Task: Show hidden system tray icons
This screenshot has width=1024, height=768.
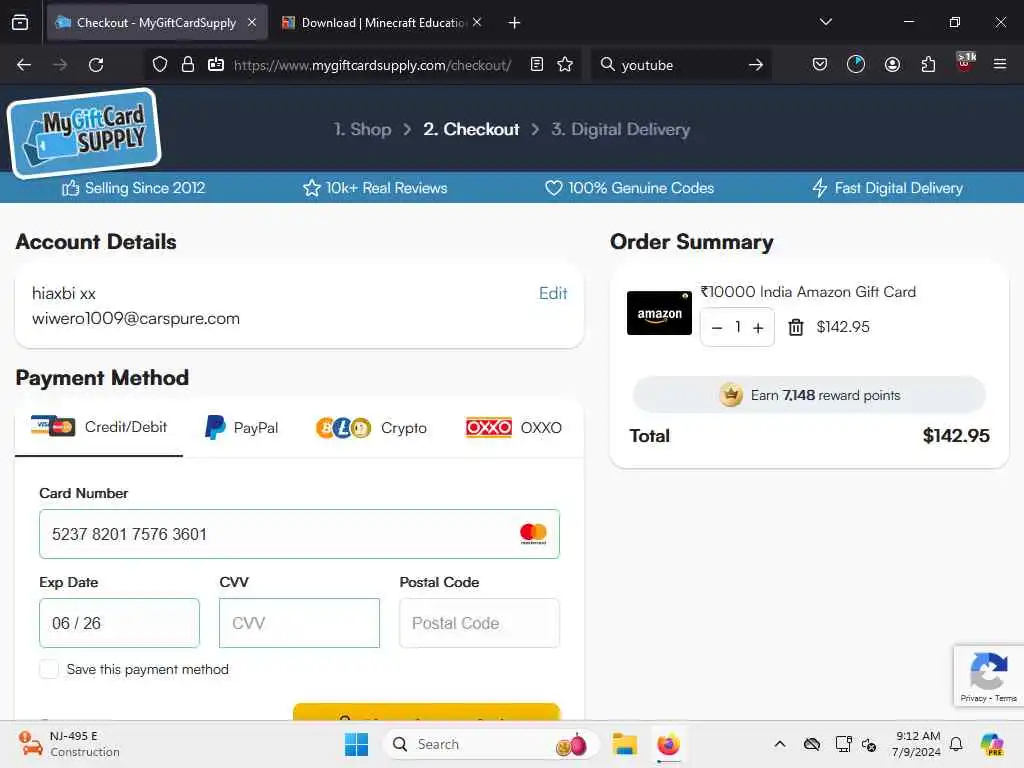Action: [x=780, y=744]
